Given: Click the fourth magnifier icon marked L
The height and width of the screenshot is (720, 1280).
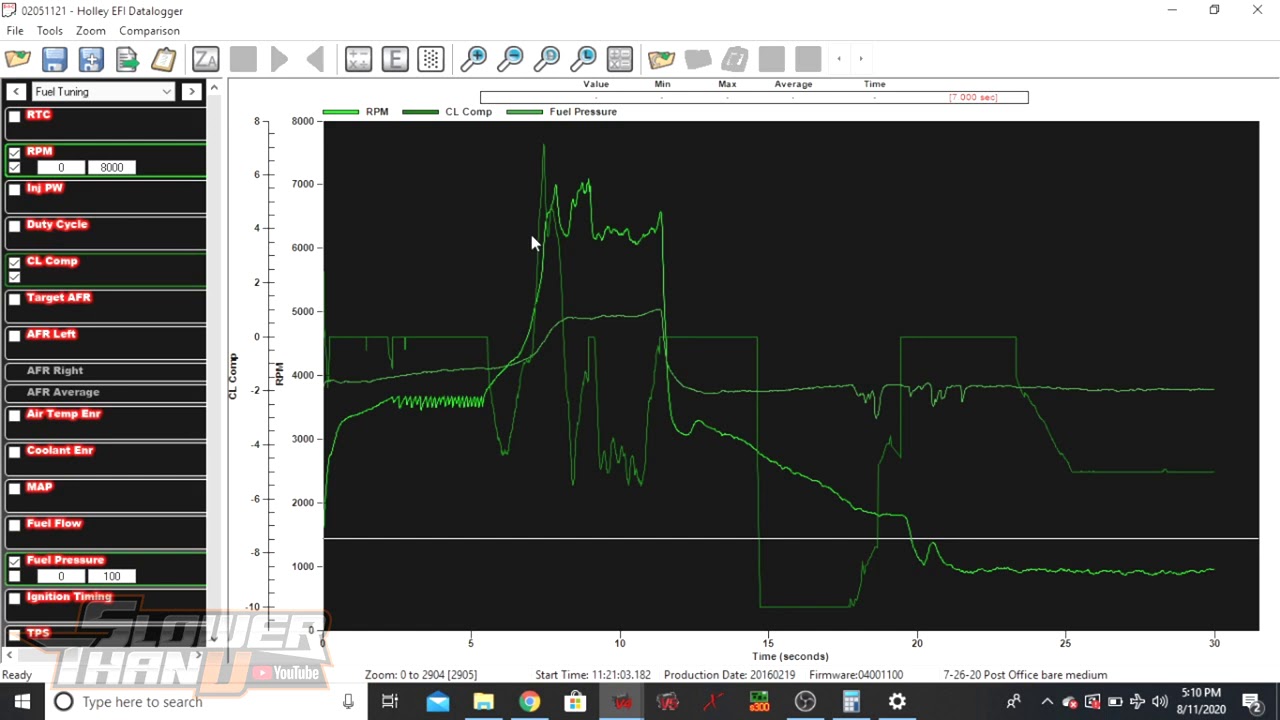Looking at the screenshot, I should (x=583, y=60).
